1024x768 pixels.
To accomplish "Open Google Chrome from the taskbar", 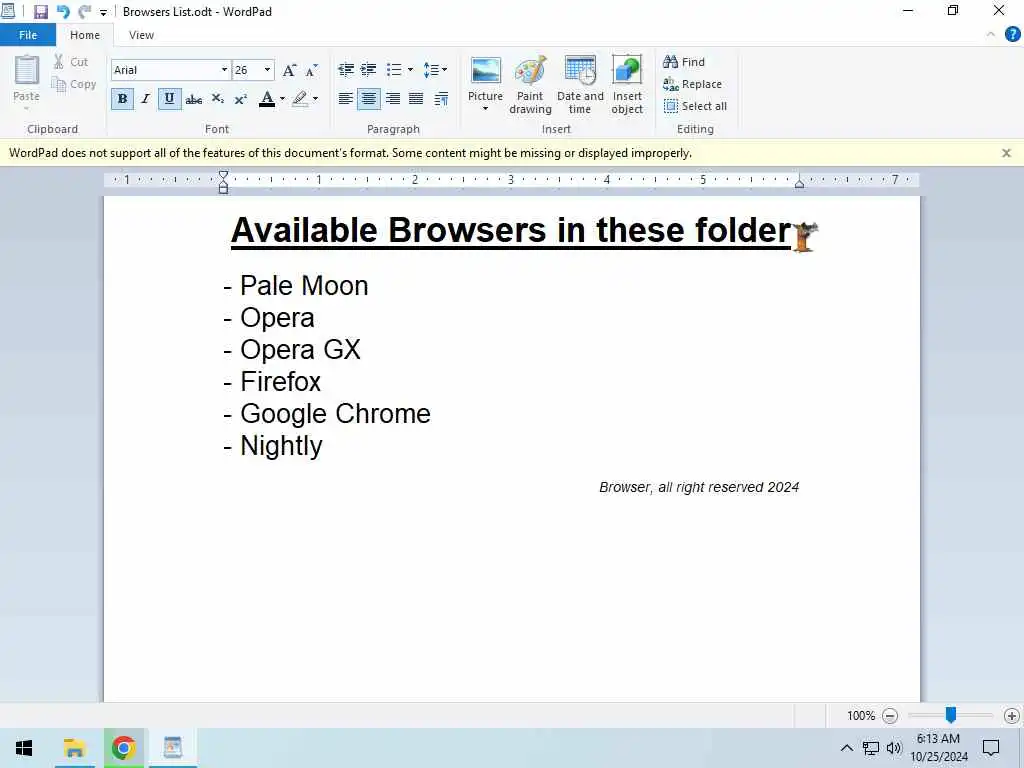I will pos(123,748).
